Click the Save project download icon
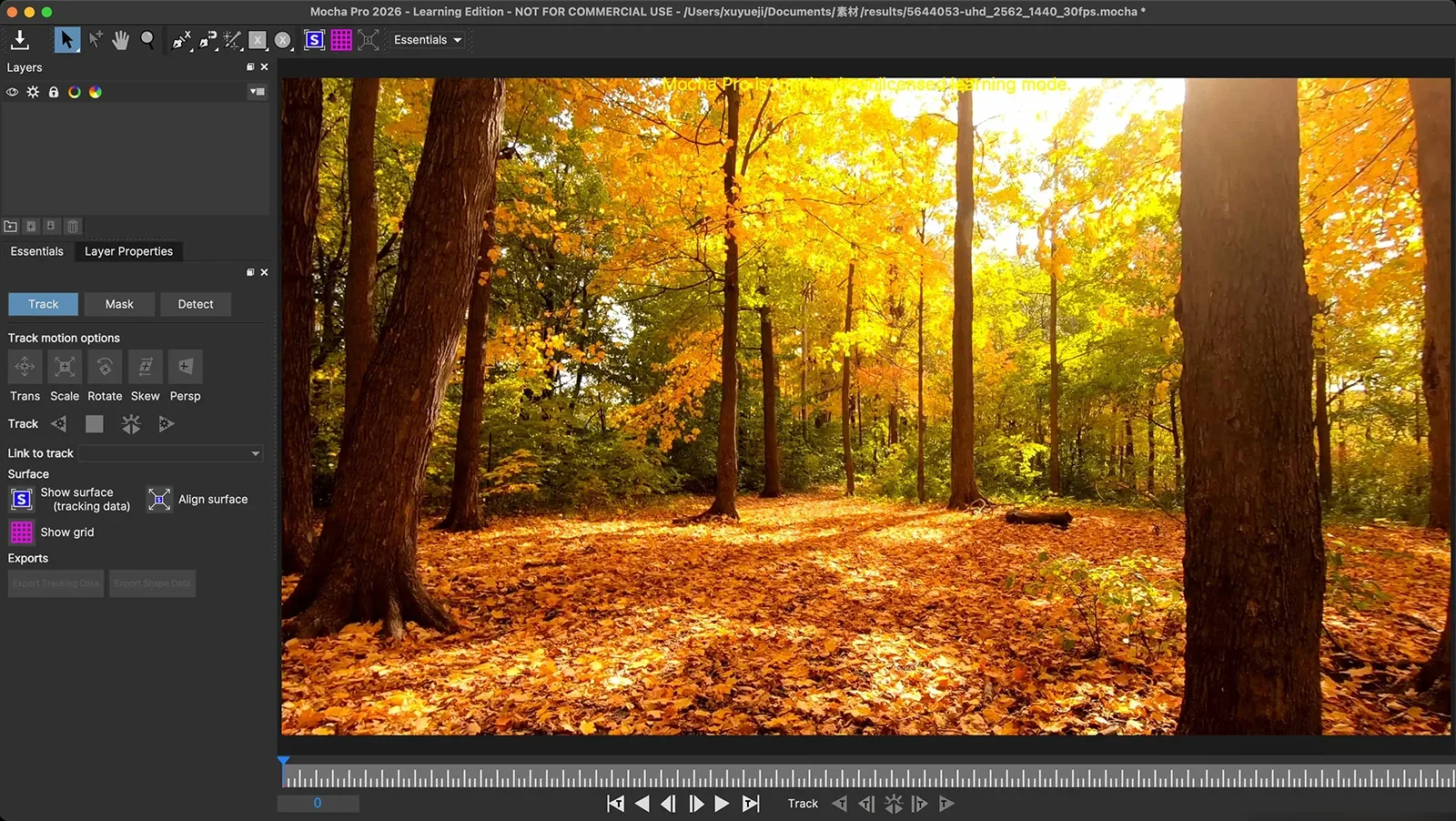 tap(20, 40)
